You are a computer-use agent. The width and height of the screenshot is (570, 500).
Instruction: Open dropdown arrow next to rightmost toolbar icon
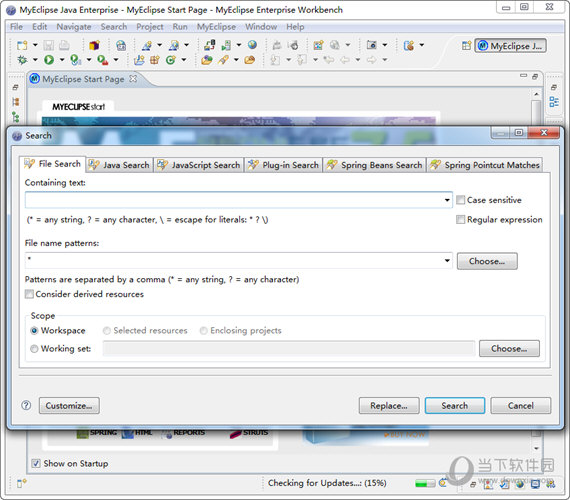pyautogui.click(x=422, y=45)
